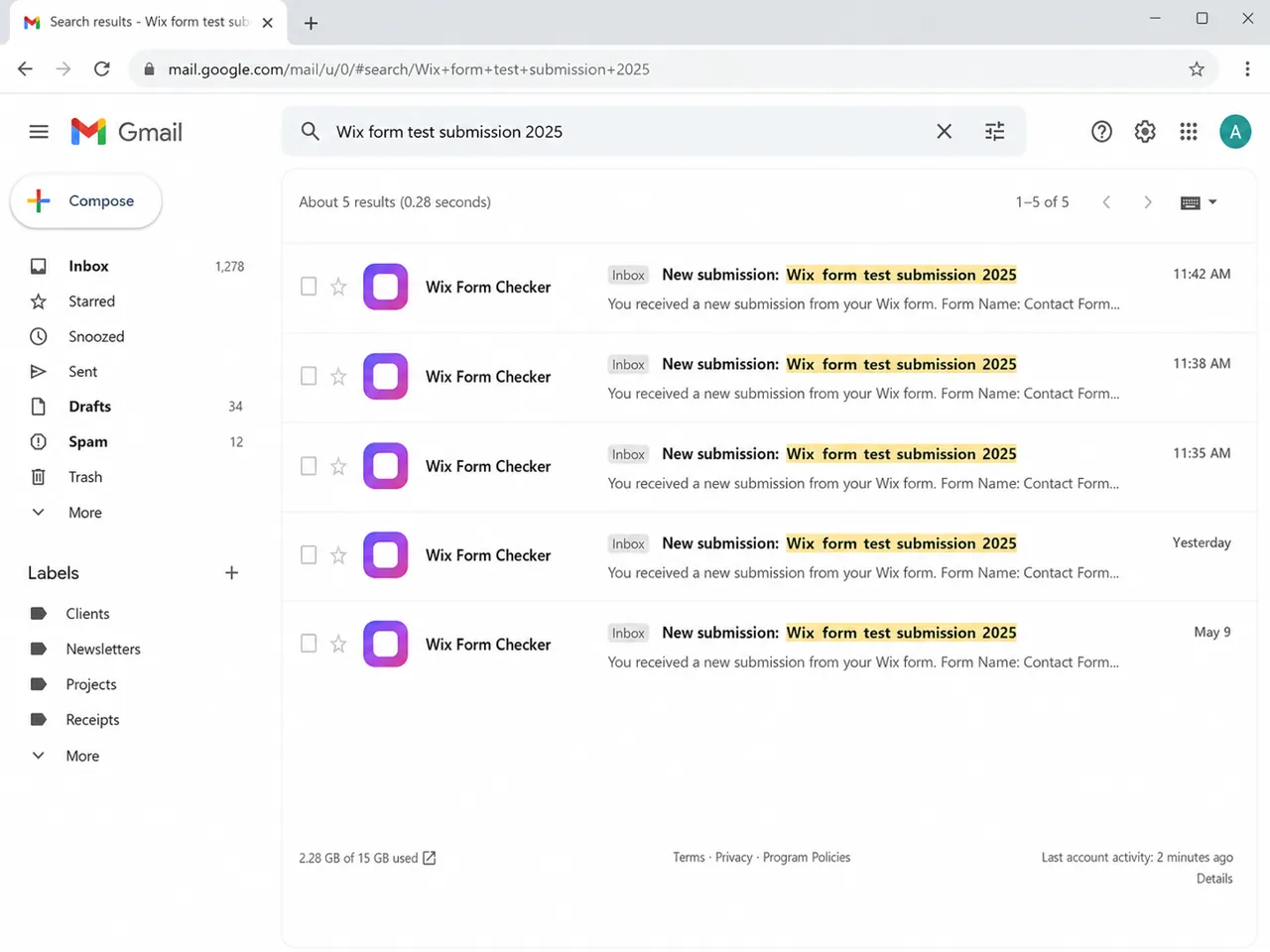Open account activity Details link
The image size is (1270, 952).
coord(1214,879)
